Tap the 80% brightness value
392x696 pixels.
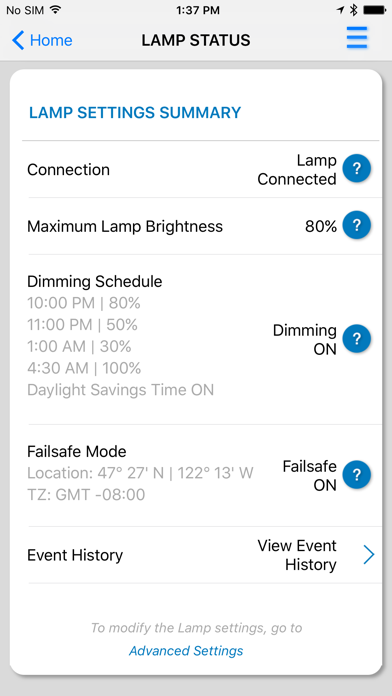[x=321, y=226]
